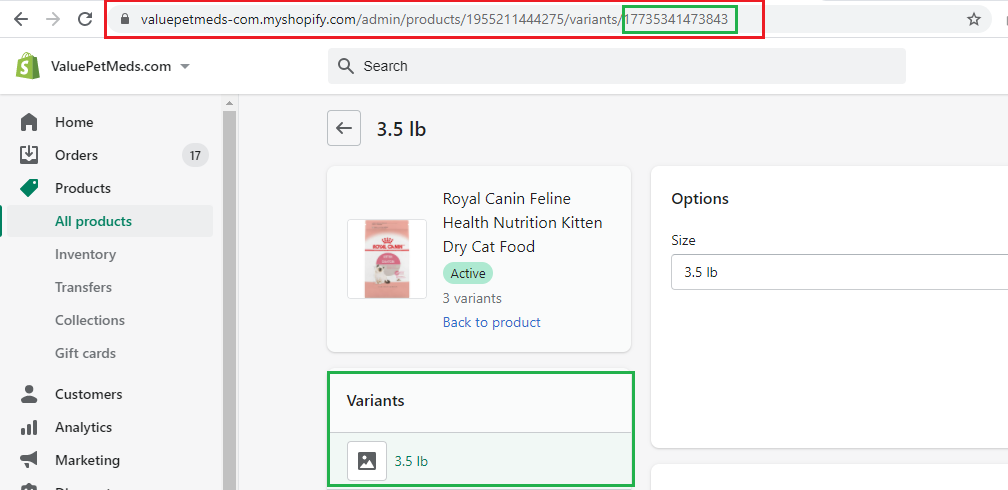Open the Royal Canin product thumbnail

[x=387, y=259]
